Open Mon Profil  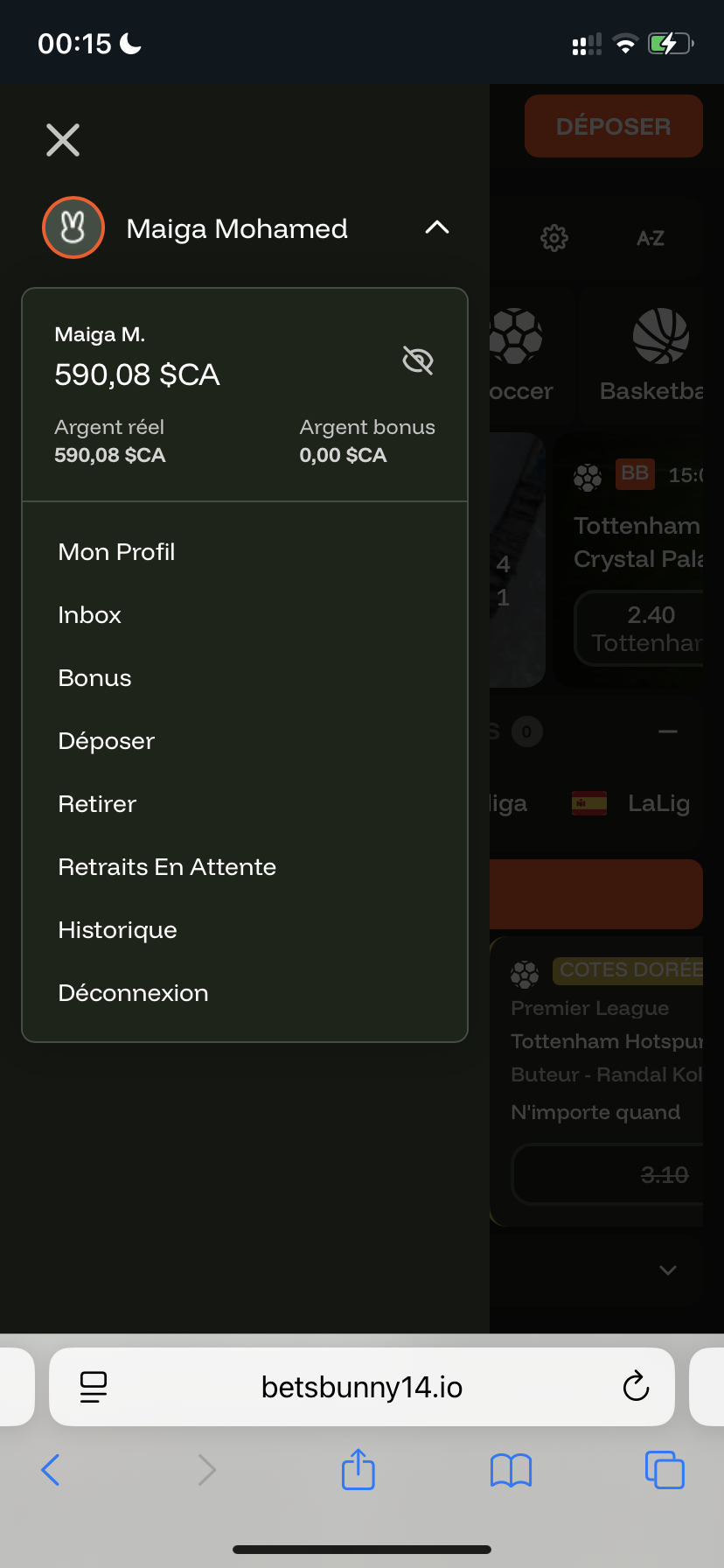coord(116,552)
